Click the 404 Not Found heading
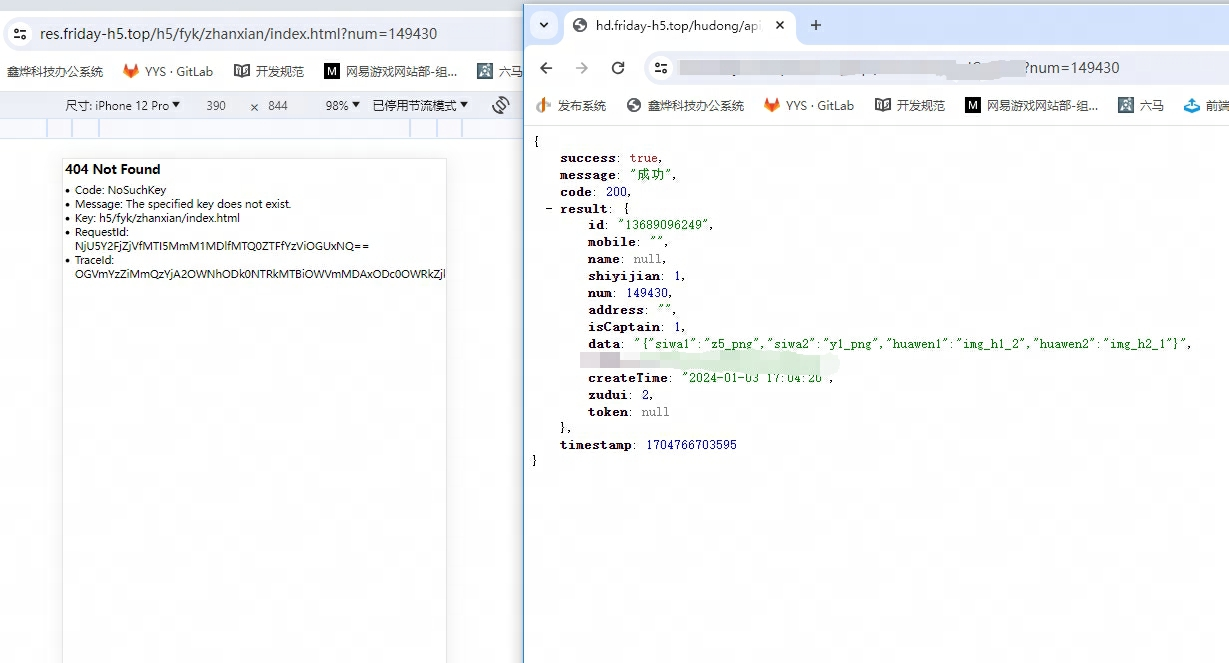1229x663 pixels. click(x=113, y=169)
